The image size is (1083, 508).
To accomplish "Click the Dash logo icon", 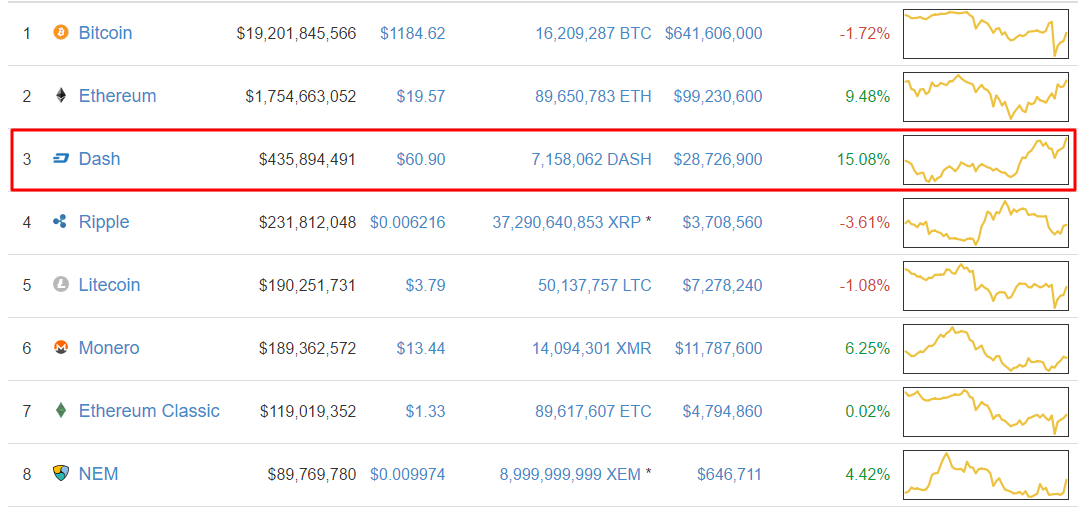I will 61,159.
